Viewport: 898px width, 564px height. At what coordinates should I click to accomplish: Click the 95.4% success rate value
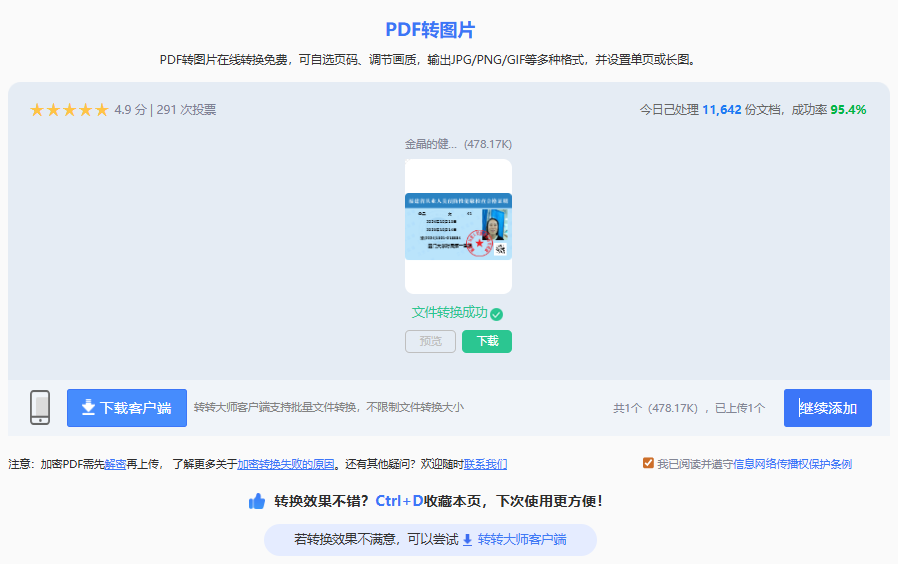pyautogui.click(x=848, y=109)
